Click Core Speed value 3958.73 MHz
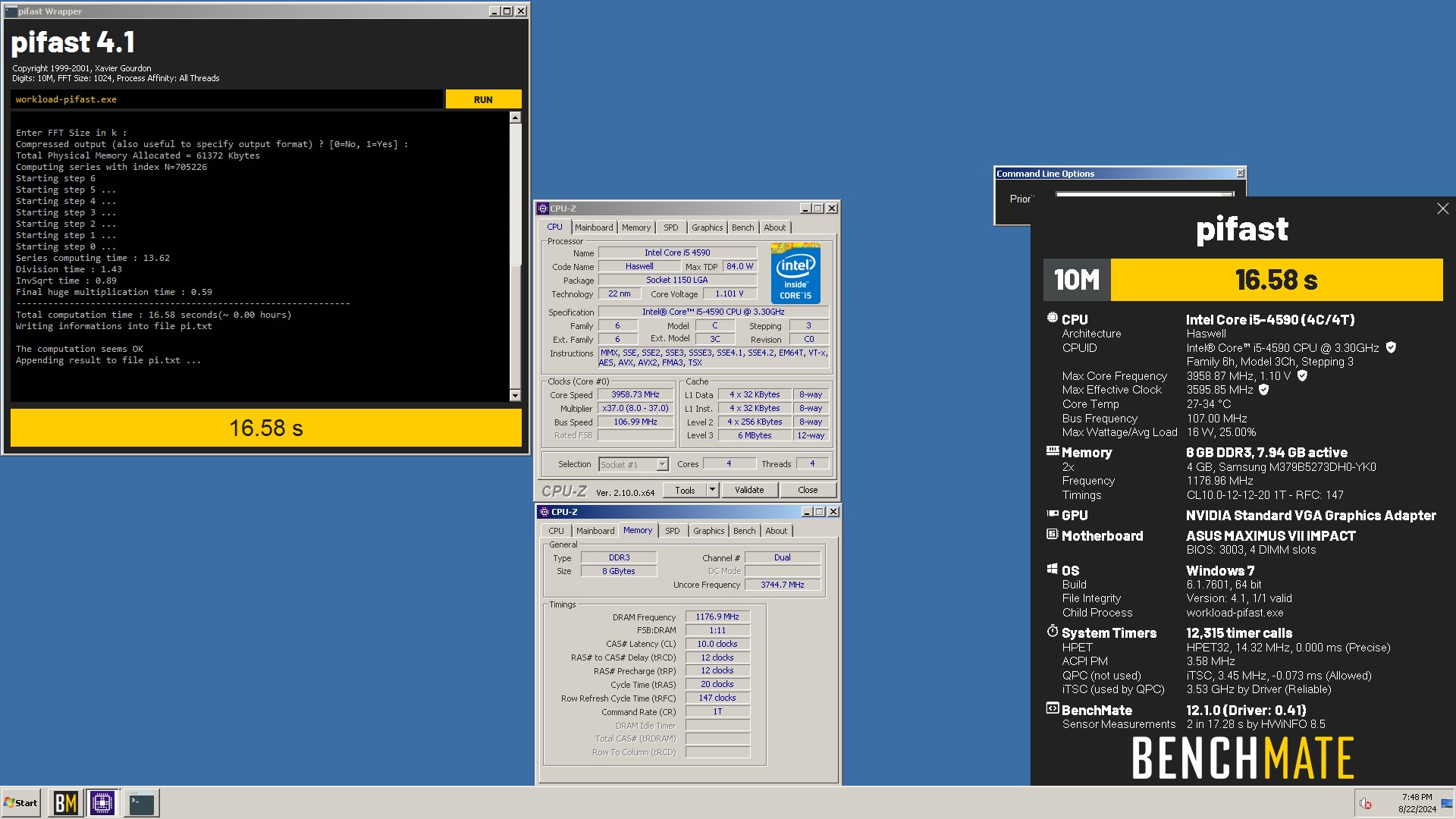The image size is (1456, 819). coord(635,394)
